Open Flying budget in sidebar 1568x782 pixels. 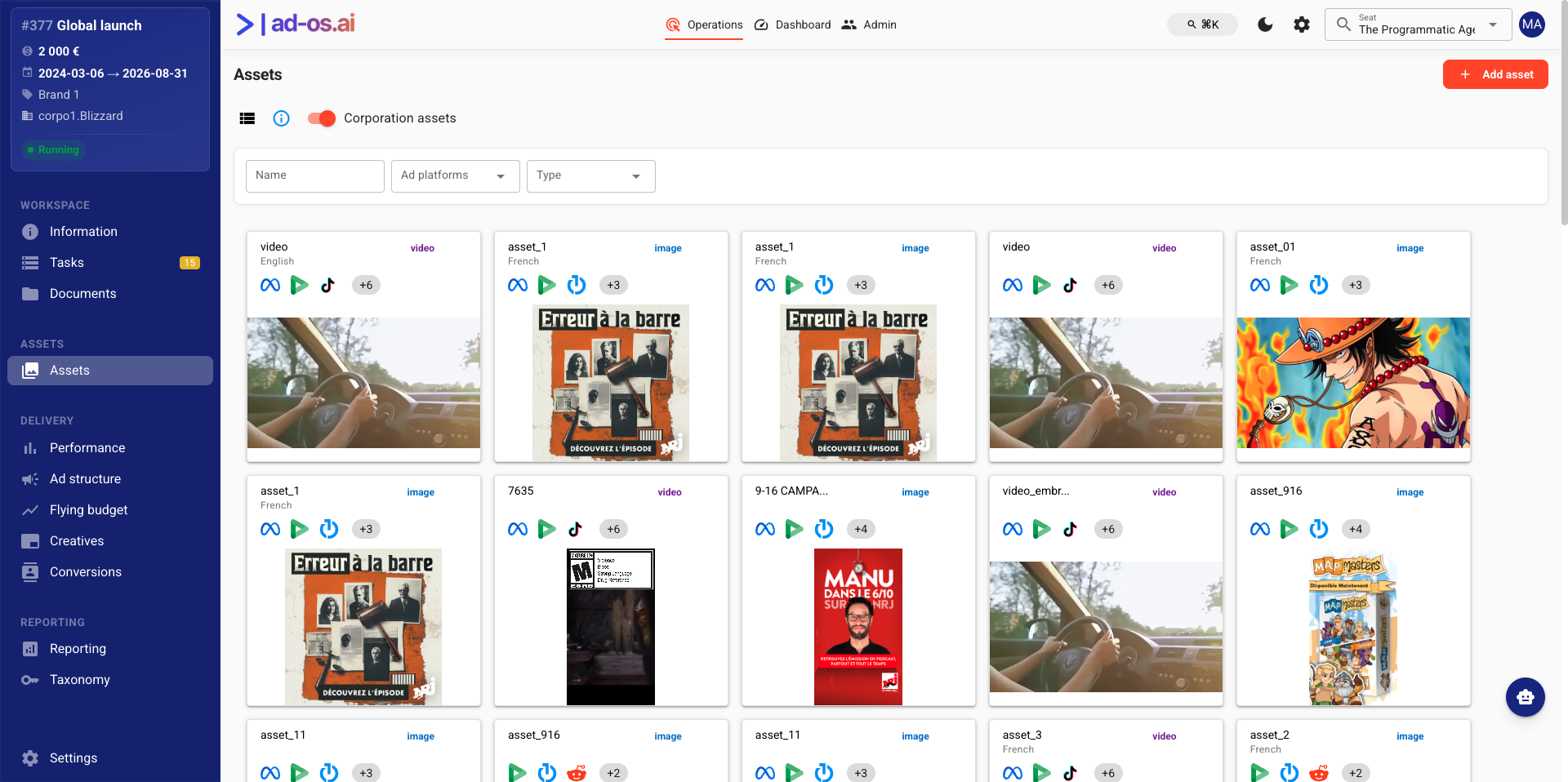pos(88,510)
